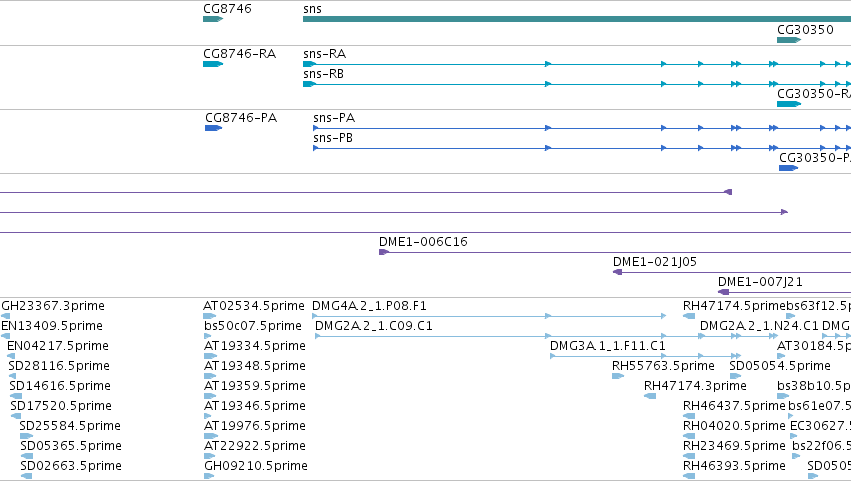Select the AT02534.5prime EST glyph
The height and width of the screenshot is (481, 851).
click(209, 316)
